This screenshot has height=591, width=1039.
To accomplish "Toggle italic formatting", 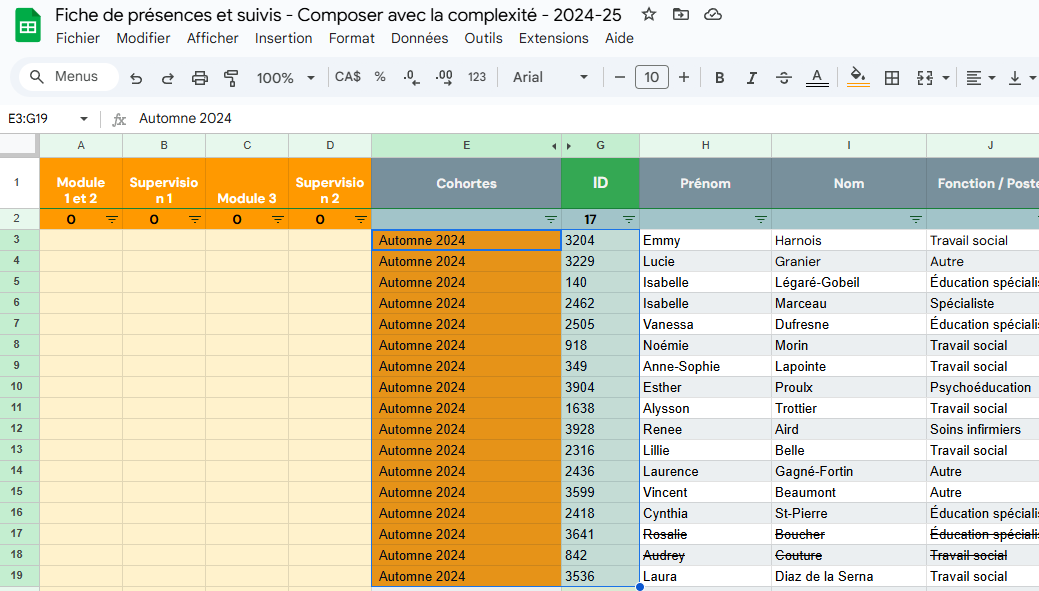I will pos(751,78).
